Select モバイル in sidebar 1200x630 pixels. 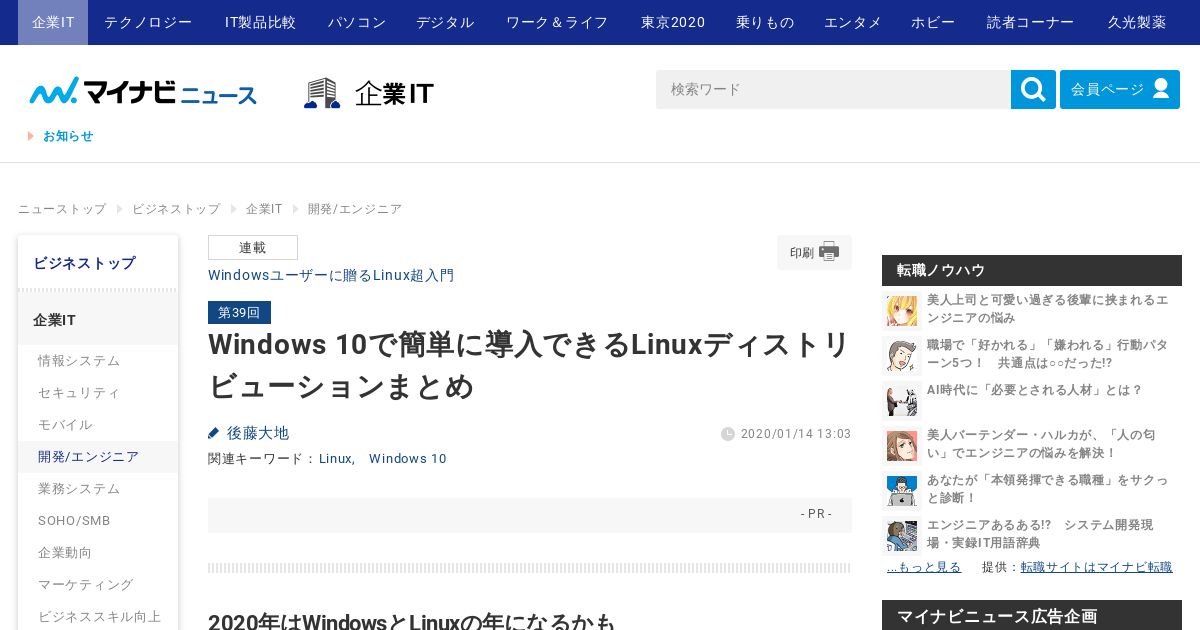[x=98, y=425]
